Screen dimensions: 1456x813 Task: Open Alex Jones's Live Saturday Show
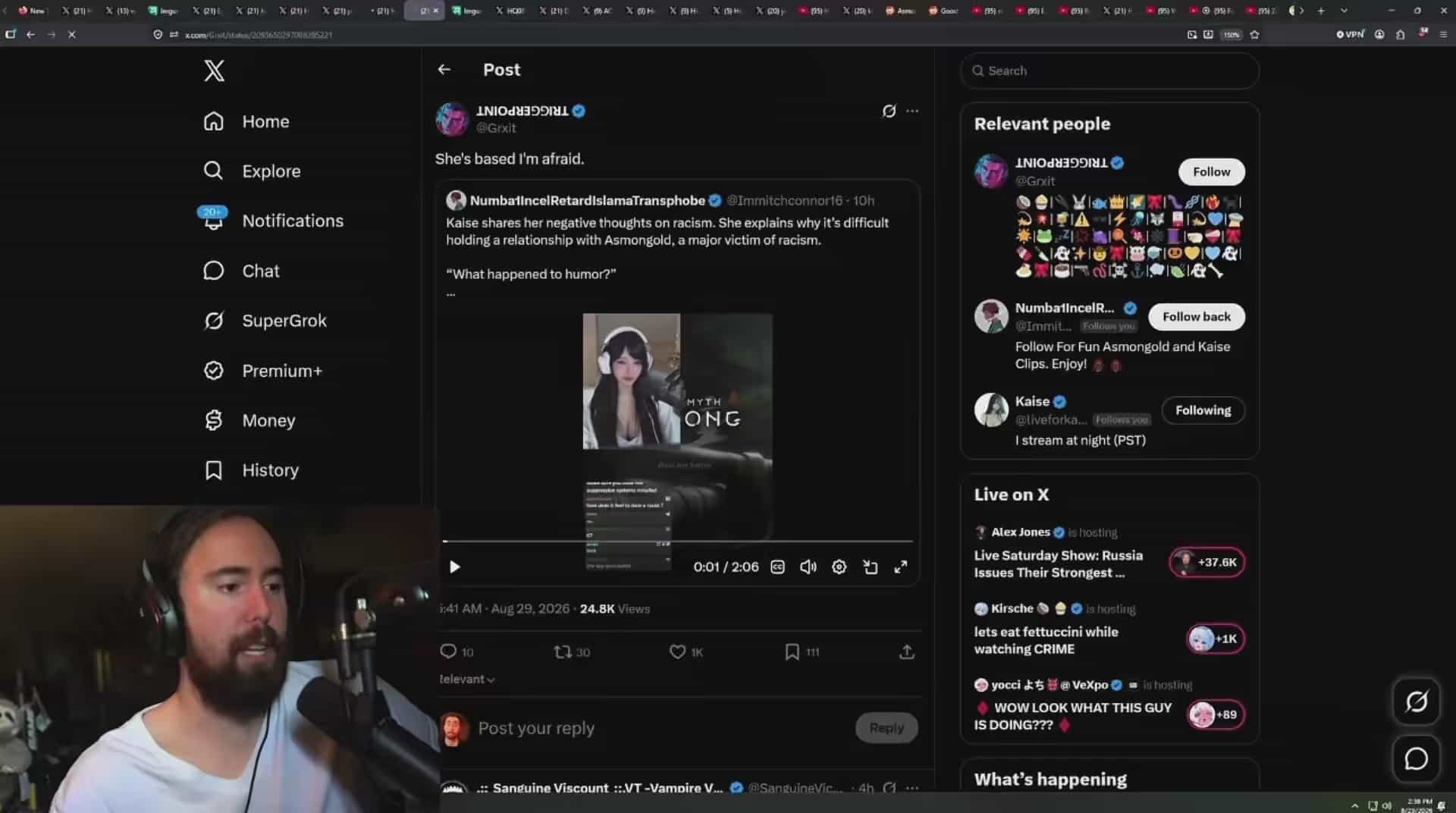pyautogui.click(x=1058, y=564)
